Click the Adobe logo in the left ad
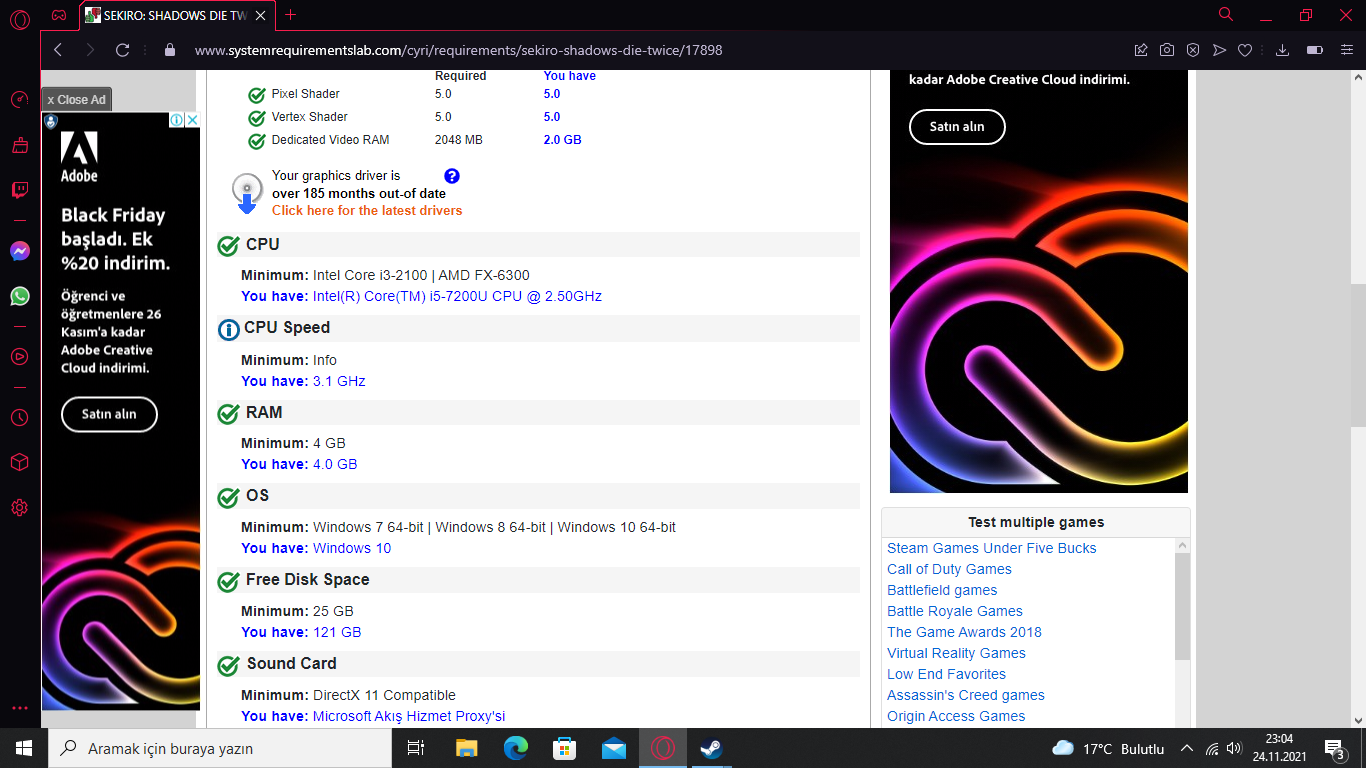This screenshot has width=1366, height=768. 80,158
